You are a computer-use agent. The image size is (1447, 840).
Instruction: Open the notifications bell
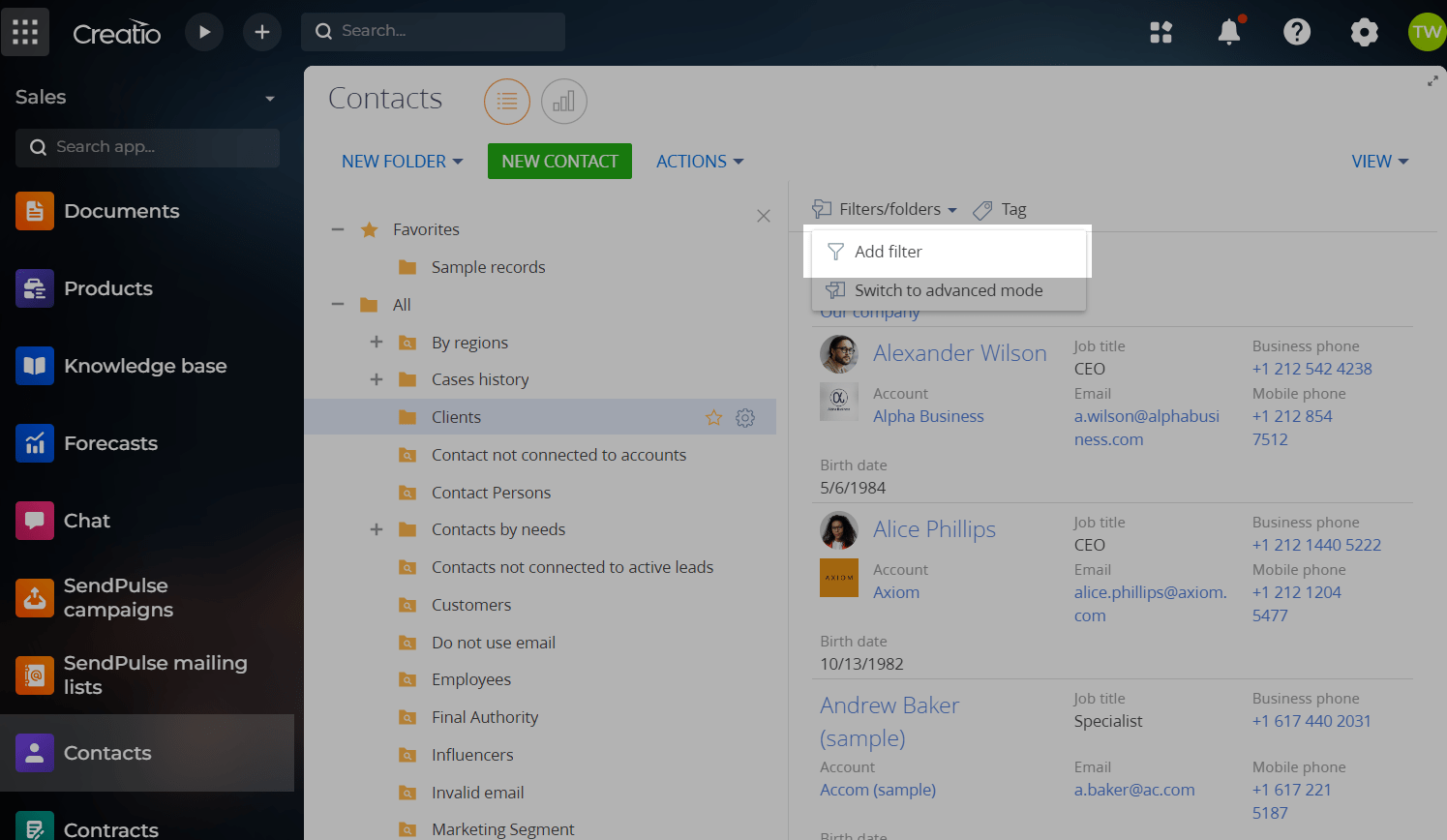(x=1229, y=32)
